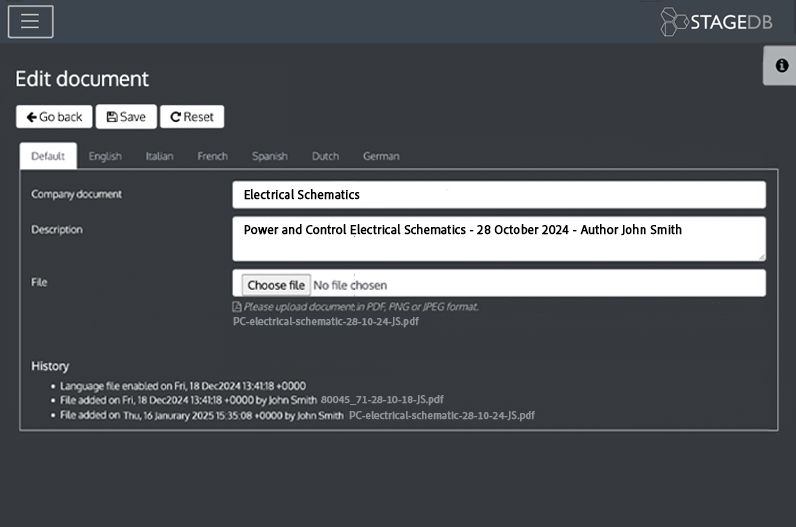Screen dimensions: 796x527
Task: Switch to the Italian tab
Action: coord(159,156)
